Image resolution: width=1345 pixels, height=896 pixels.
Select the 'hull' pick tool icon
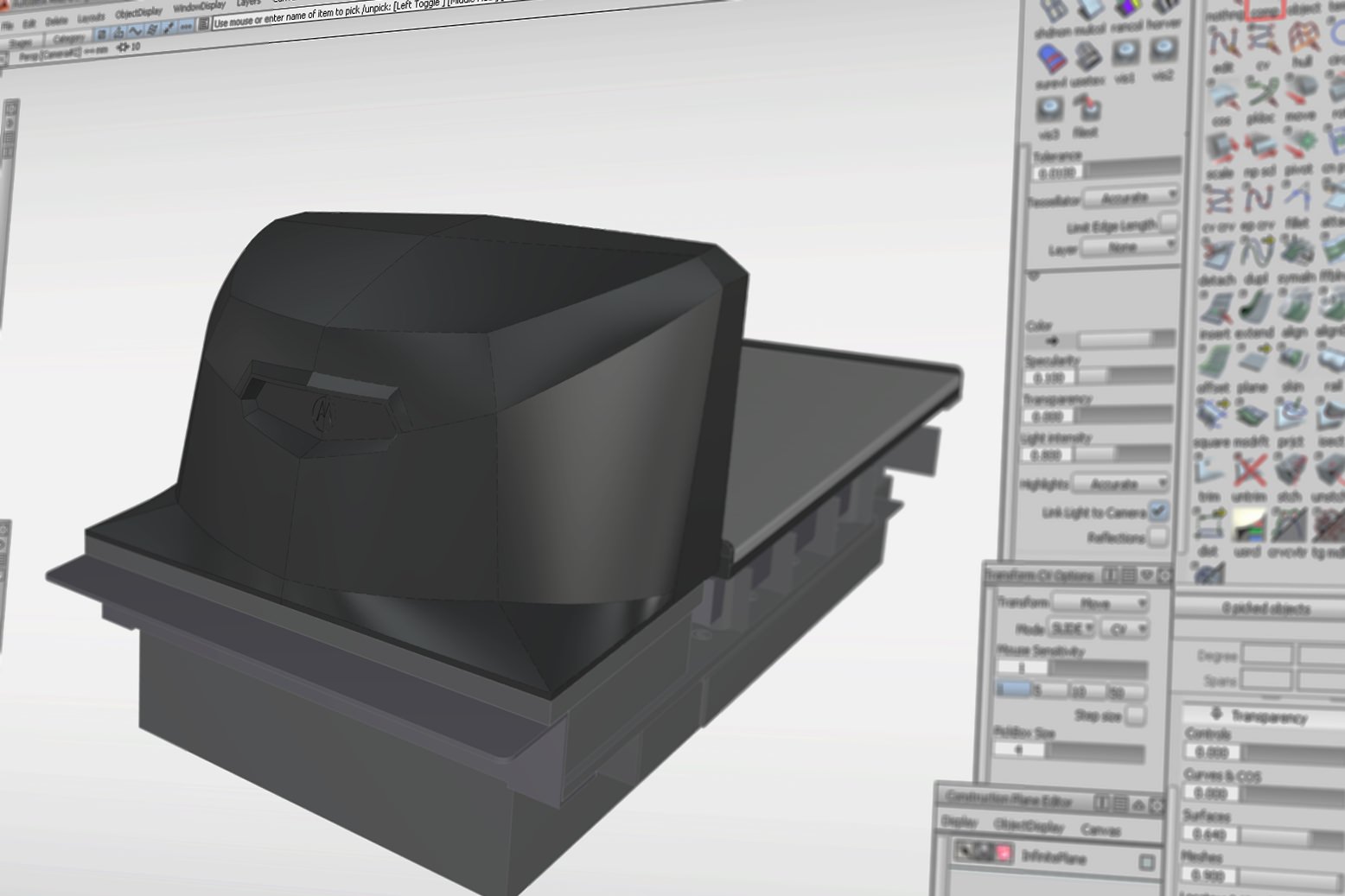1303,38
